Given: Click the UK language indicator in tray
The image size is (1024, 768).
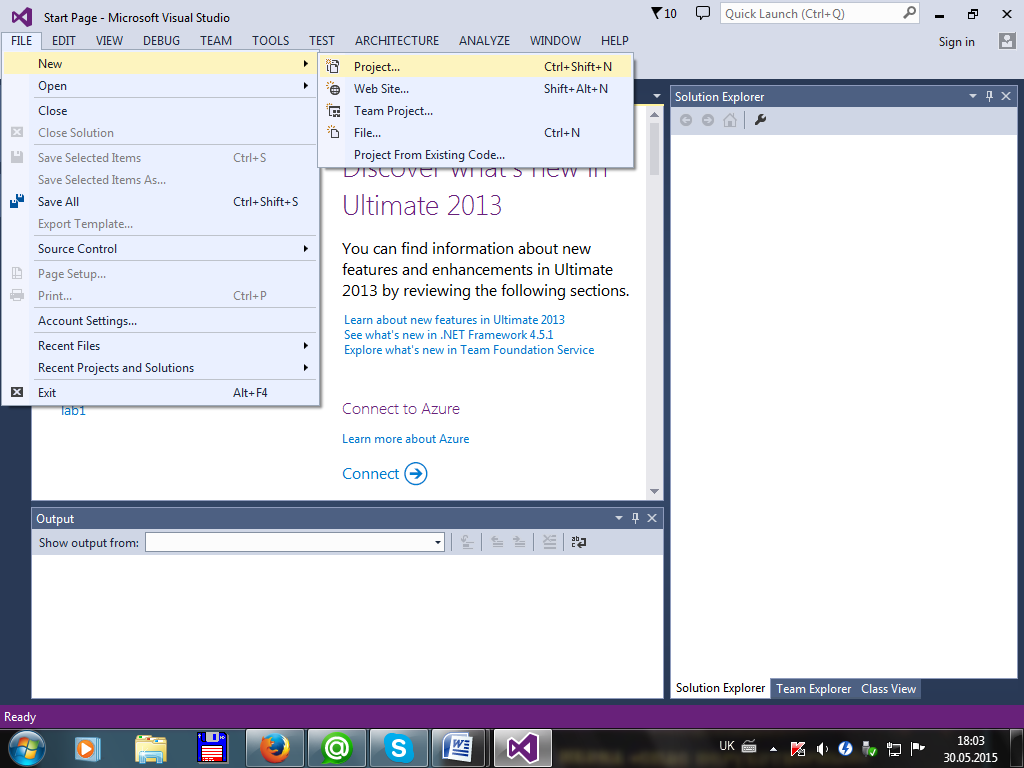Looking at the screenshot, I should pos(726,746).
